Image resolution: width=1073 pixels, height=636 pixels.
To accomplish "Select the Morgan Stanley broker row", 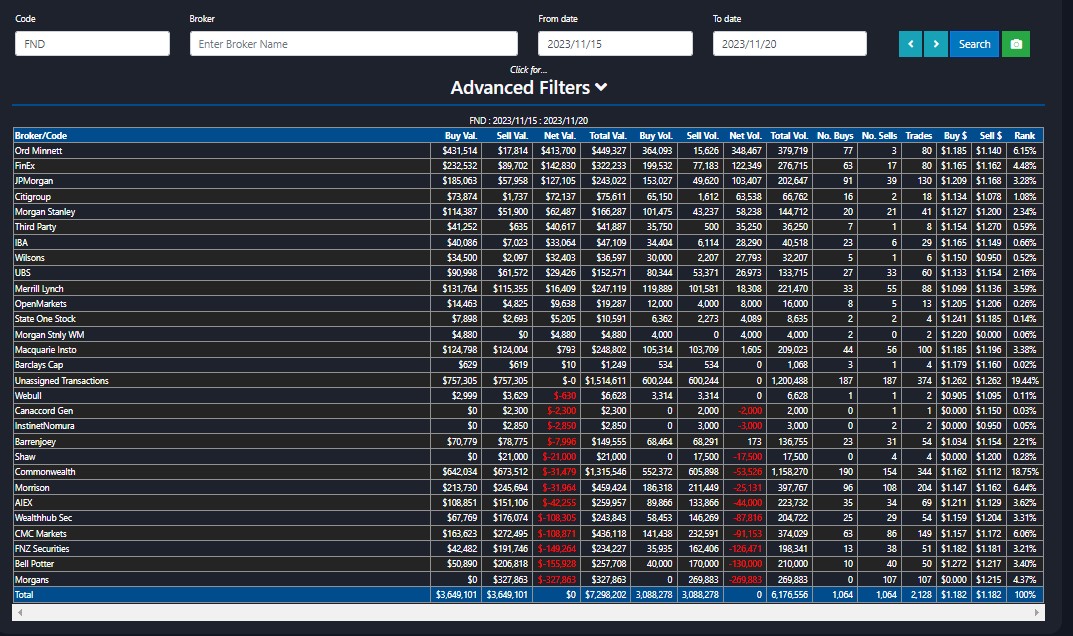I will [x=528, y=212].
